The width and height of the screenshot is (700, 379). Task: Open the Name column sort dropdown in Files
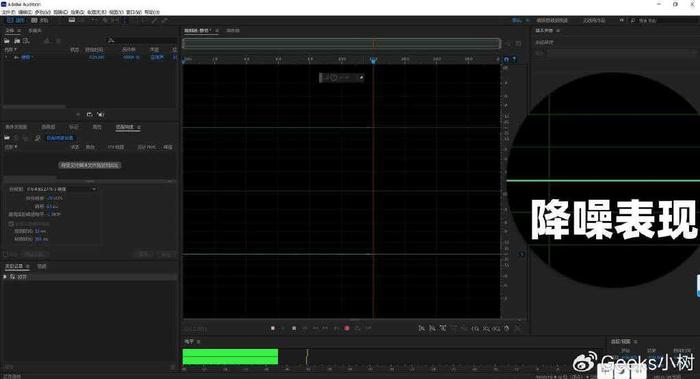coord(11,50)
